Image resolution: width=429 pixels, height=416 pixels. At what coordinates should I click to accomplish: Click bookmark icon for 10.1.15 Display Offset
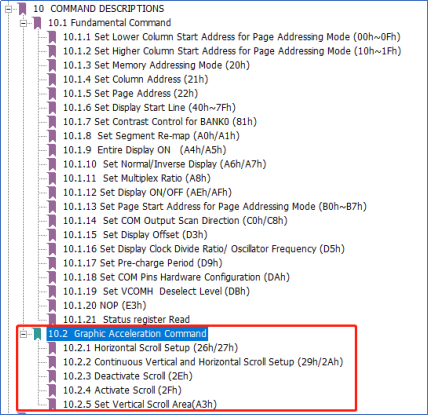(x=52, y=235)
